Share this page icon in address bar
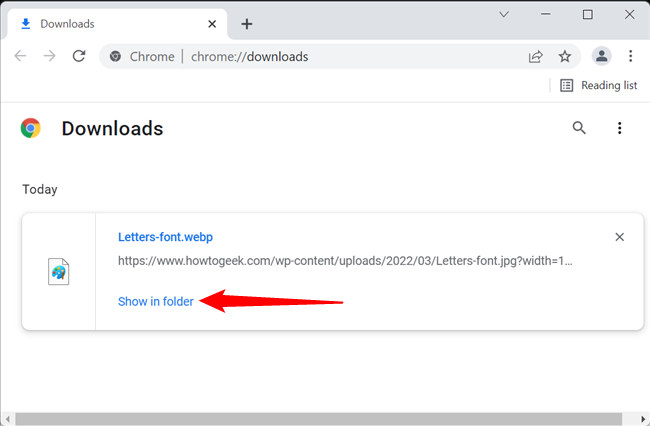This screenshot has height=426, width=650. click(x=536, y=56)
